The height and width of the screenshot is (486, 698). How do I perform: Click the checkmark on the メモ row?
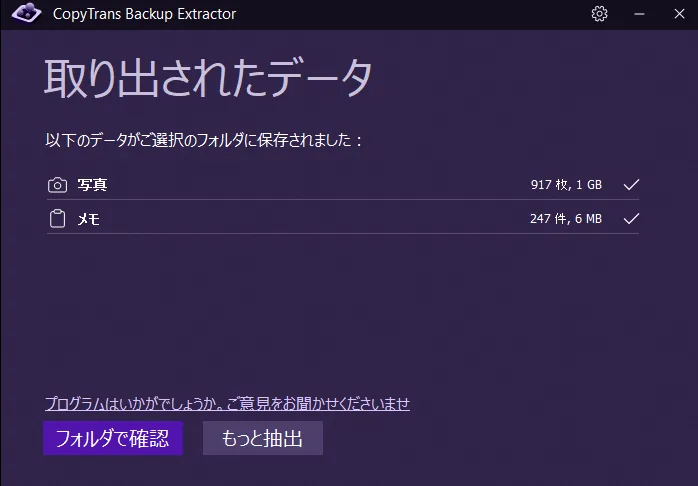point(631,219)
